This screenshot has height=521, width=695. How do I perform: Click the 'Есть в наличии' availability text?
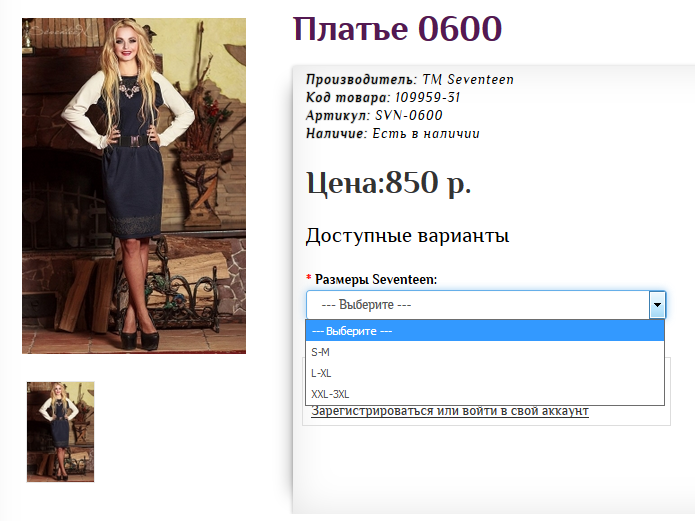[x=426, y=133]
